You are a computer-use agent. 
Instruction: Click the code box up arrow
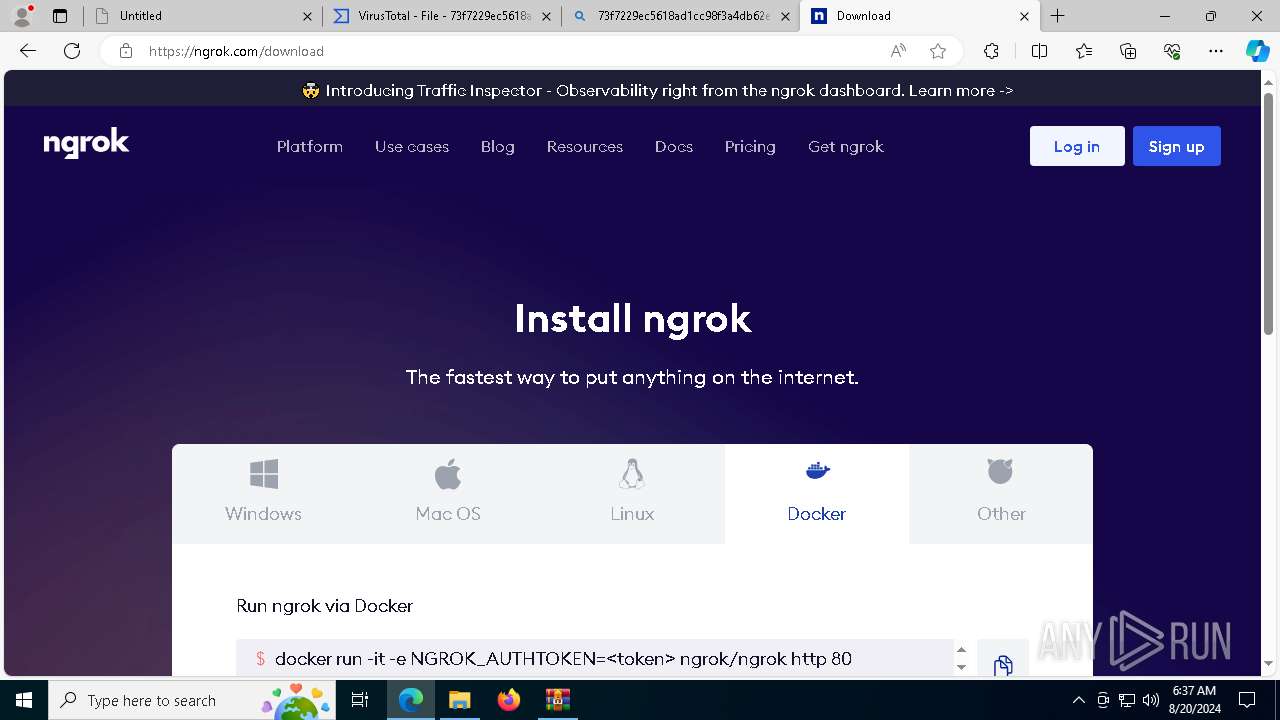coord(961,650)
